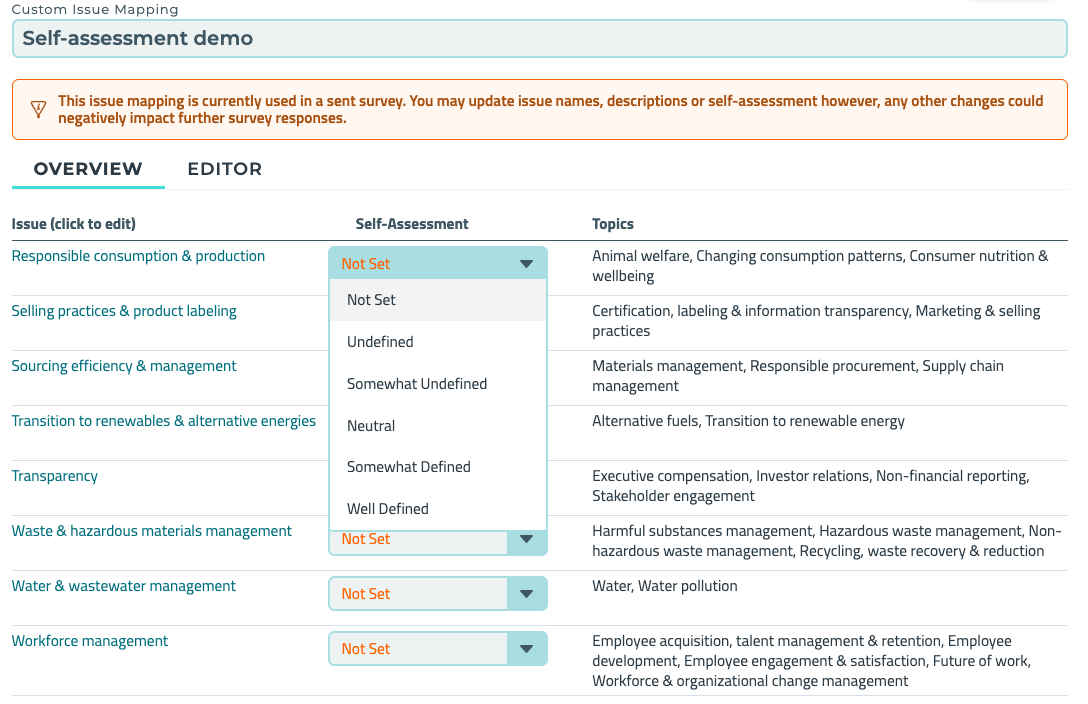1088x704 pixels.
Task: Click the warning triangle icon in banner
Action: pyautogui.click(x=39, y=109)
